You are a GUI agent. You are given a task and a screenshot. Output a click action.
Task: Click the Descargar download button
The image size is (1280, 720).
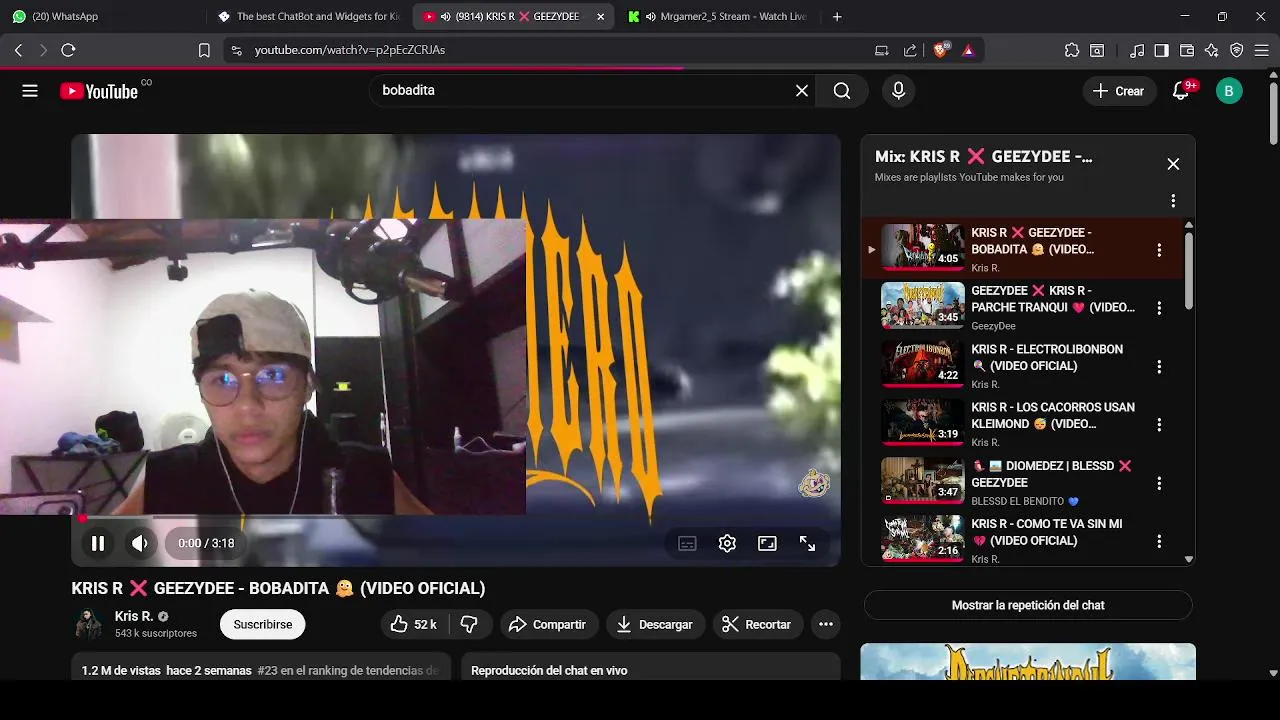tap(655, 624)
